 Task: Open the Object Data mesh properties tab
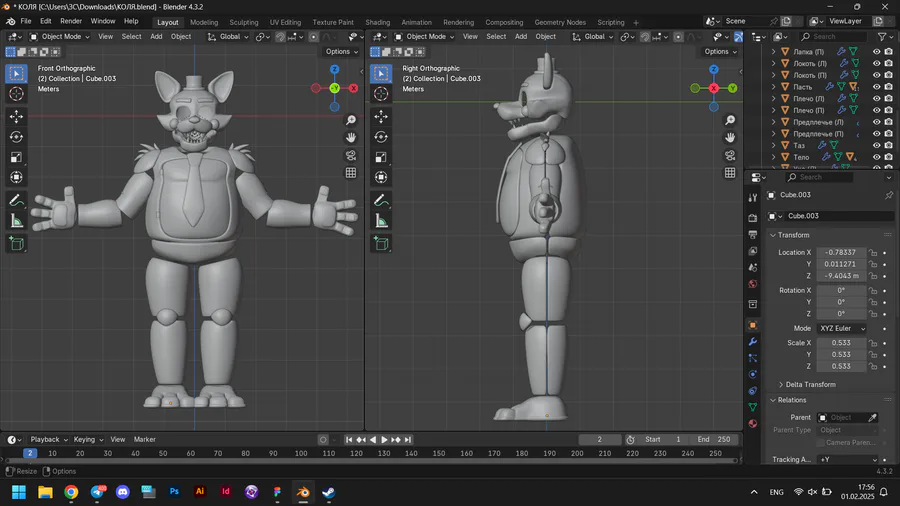[x=752, y=407]
